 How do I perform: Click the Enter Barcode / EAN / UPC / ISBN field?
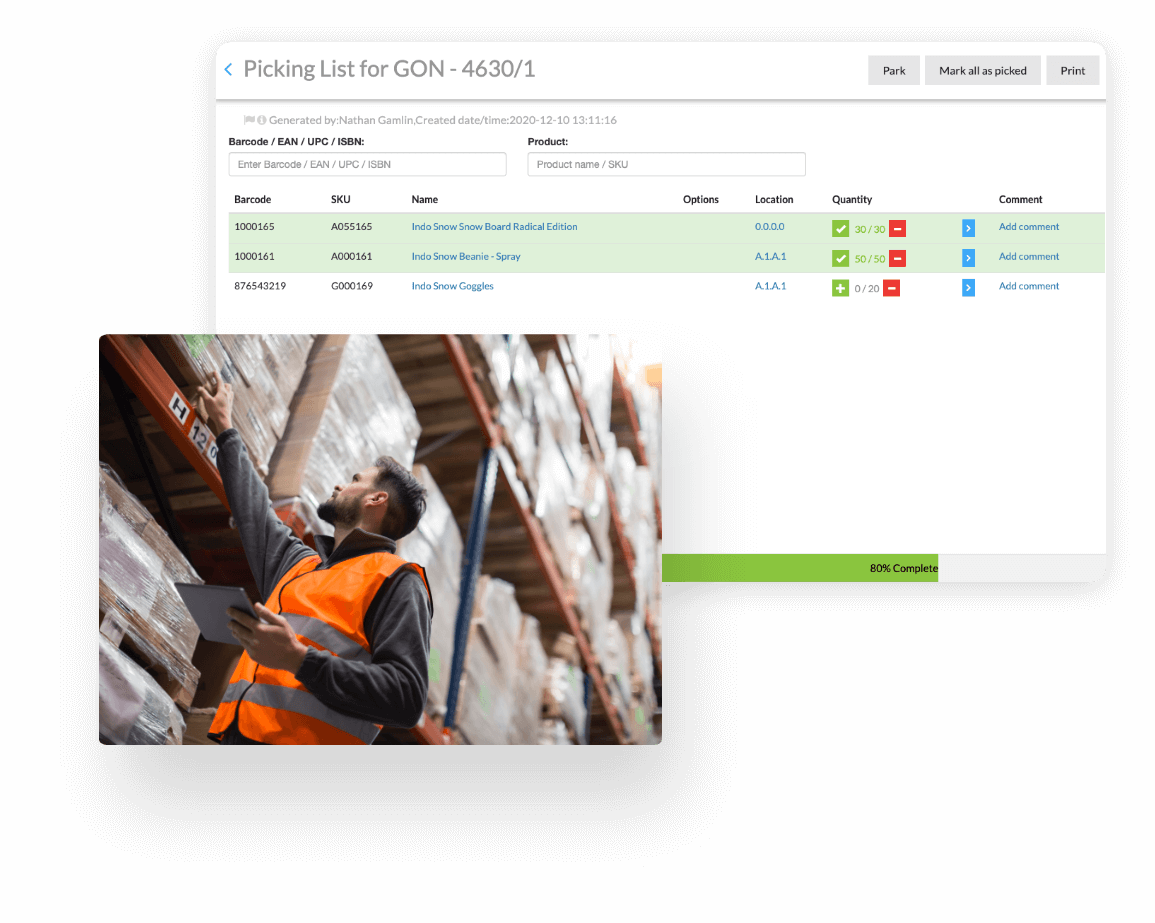(x=367, y=164)
